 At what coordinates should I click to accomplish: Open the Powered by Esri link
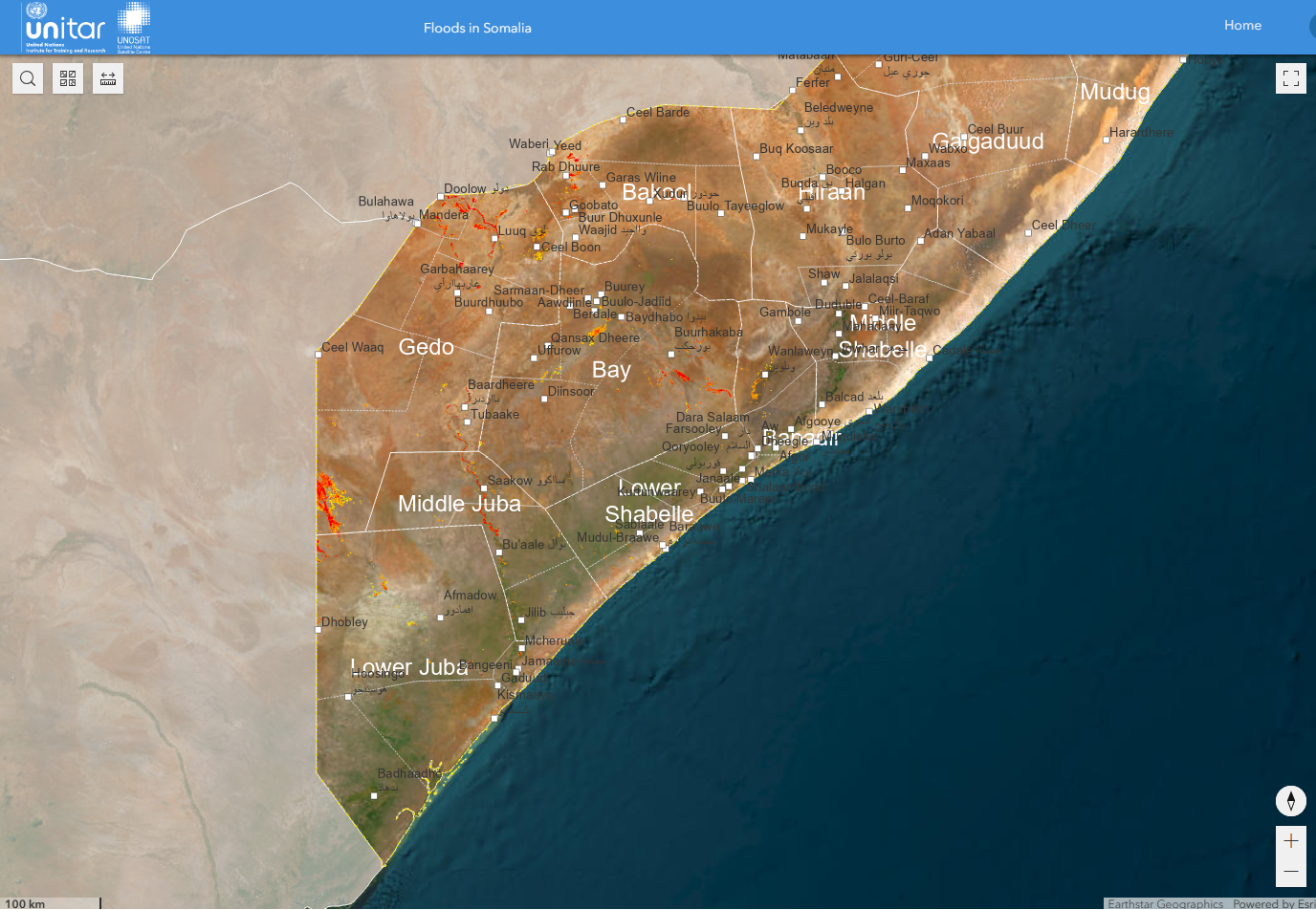point(1273,903)
